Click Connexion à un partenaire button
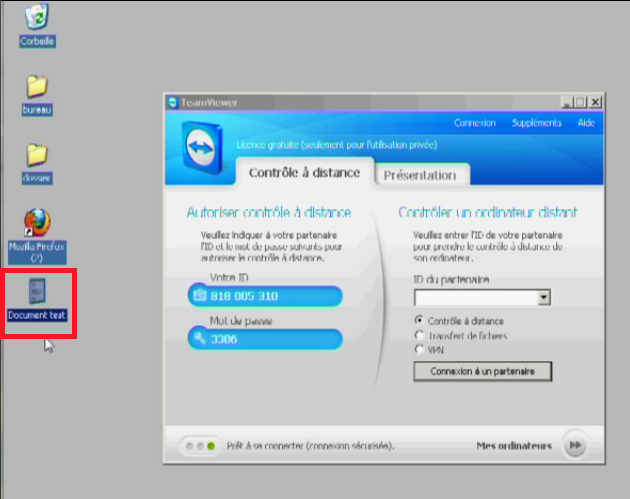The height and width of the screenshot is (499, 630). [483, 371]
